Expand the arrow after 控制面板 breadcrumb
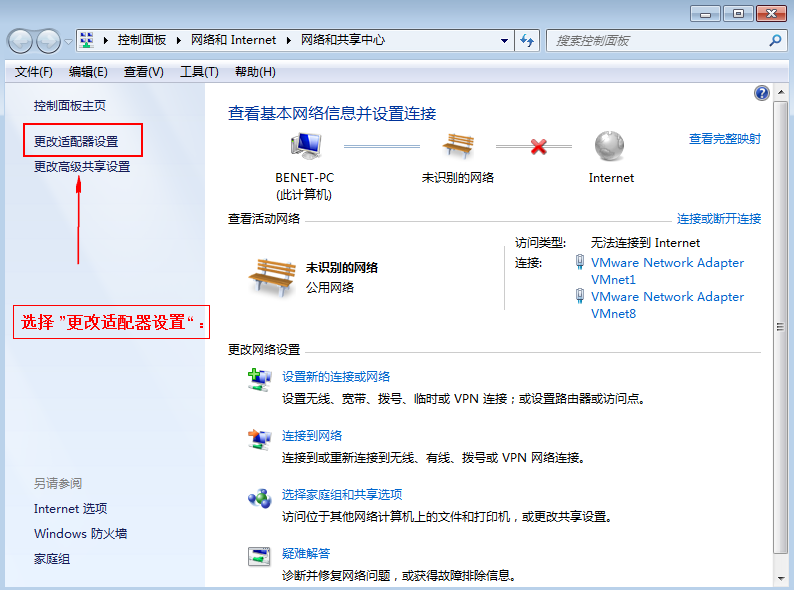The image size is (794, 590). [x=179, y=41]
